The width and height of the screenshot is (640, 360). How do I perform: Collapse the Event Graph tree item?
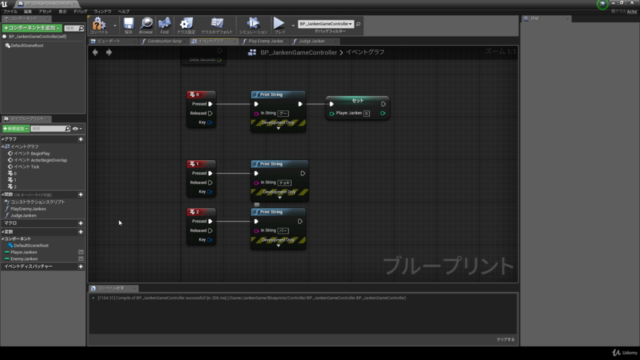coord(3,147)
